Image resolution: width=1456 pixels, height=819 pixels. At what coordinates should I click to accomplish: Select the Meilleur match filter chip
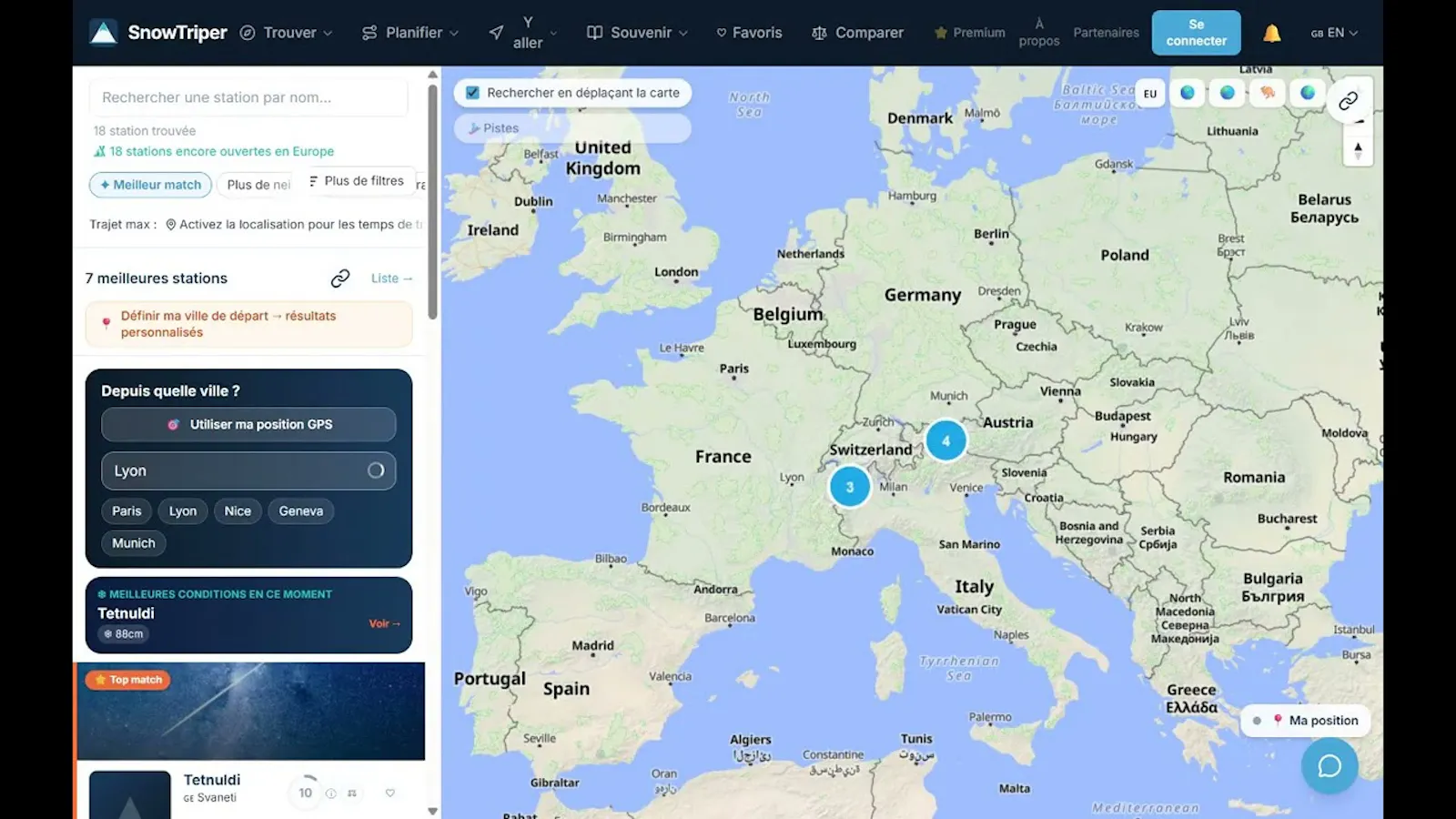click(150, 185)
